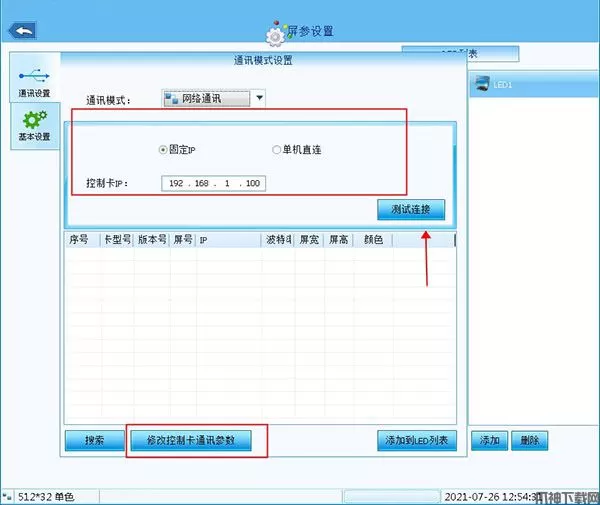Screen dimensions: 600x505
Task: Open 通讯设置 side tab
Action: (34, 78)
